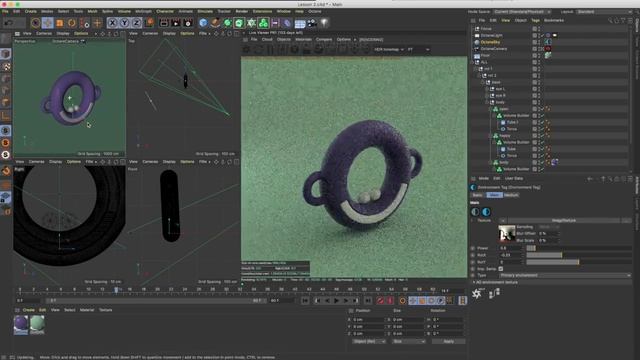640x360 pixels.
Task: Toggle Imp. Samp. checkbox
Action: (x=501, y=269)
